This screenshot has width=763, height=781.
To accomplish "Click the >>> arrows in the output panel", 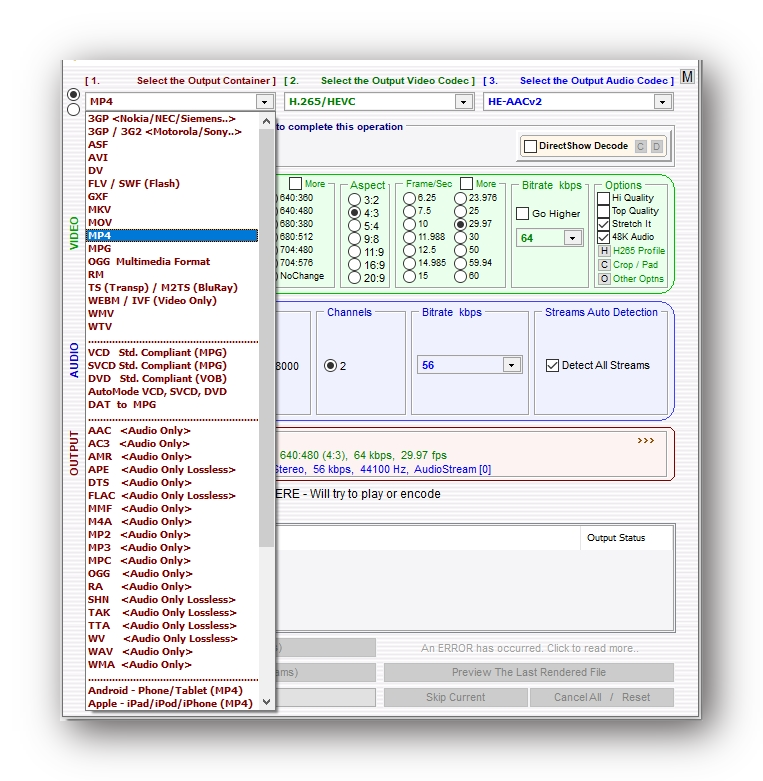I will click(646, 440).
